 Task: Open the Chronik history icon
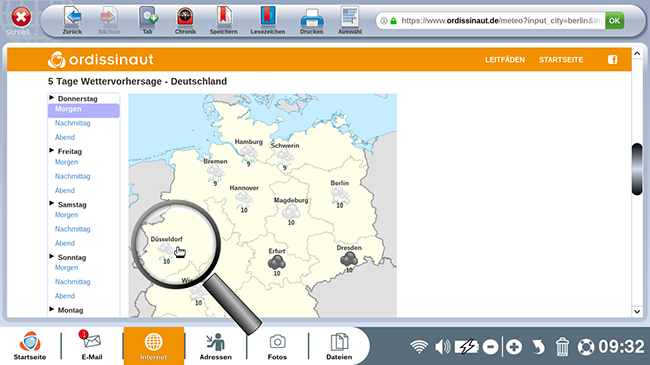185,17
